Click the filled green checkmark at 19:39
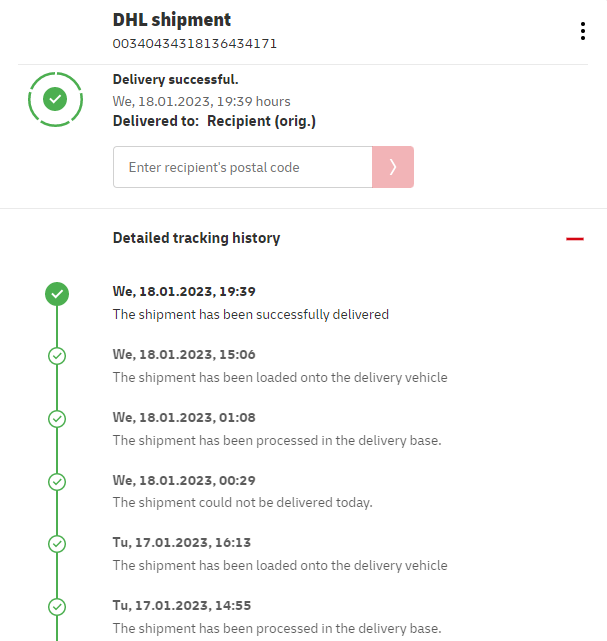The image size is (607, 641). [x=57, y=293]
